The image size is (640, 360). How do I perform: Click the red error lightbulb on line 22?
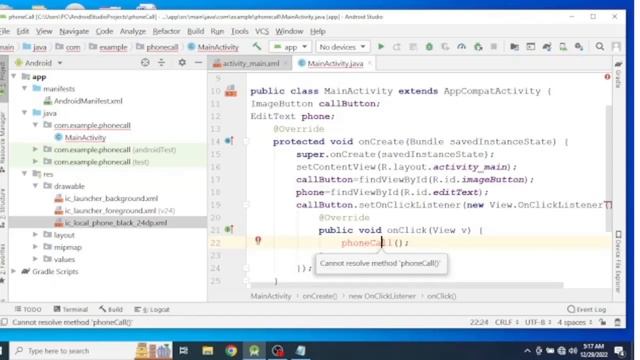click(258, 240)
